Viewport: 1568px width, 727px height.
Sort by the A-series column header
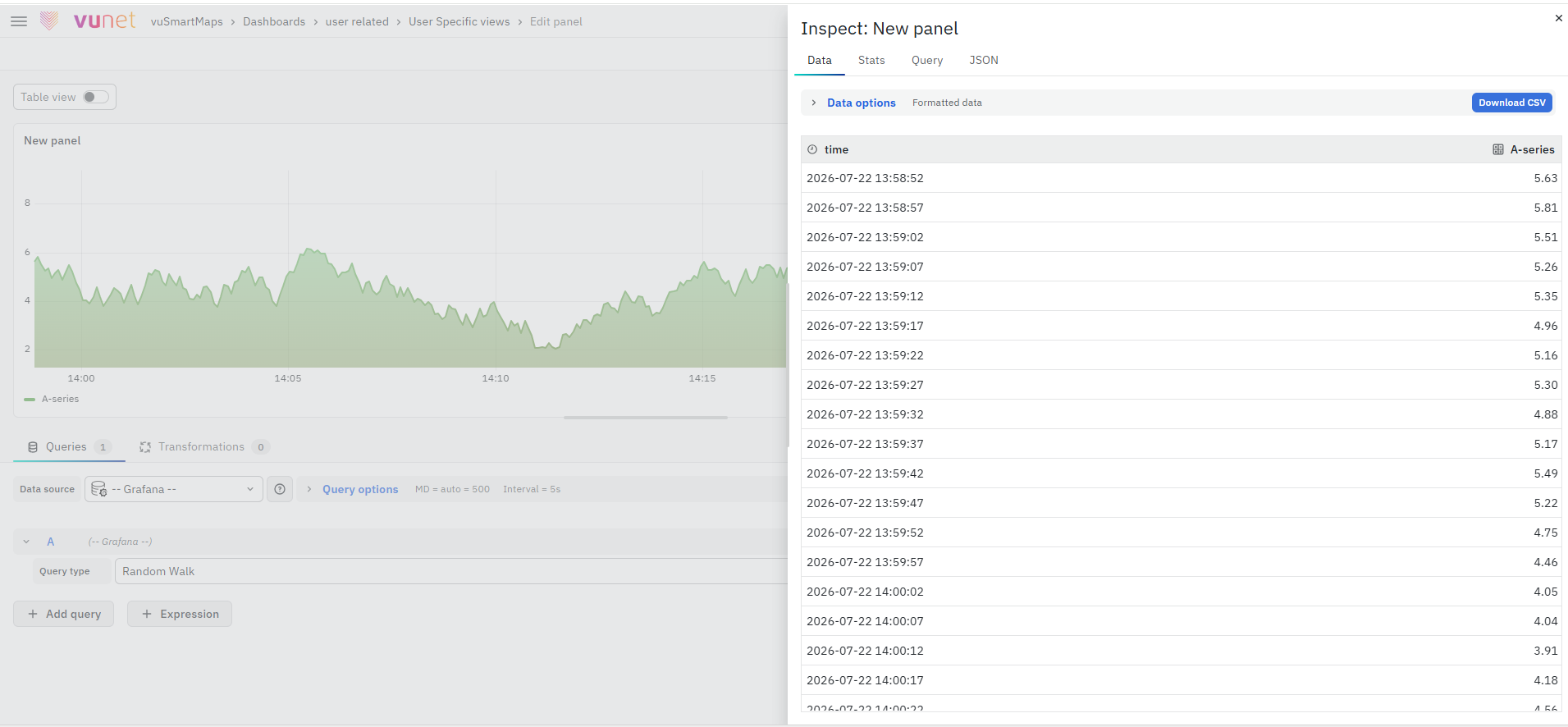pos(1532,149)
